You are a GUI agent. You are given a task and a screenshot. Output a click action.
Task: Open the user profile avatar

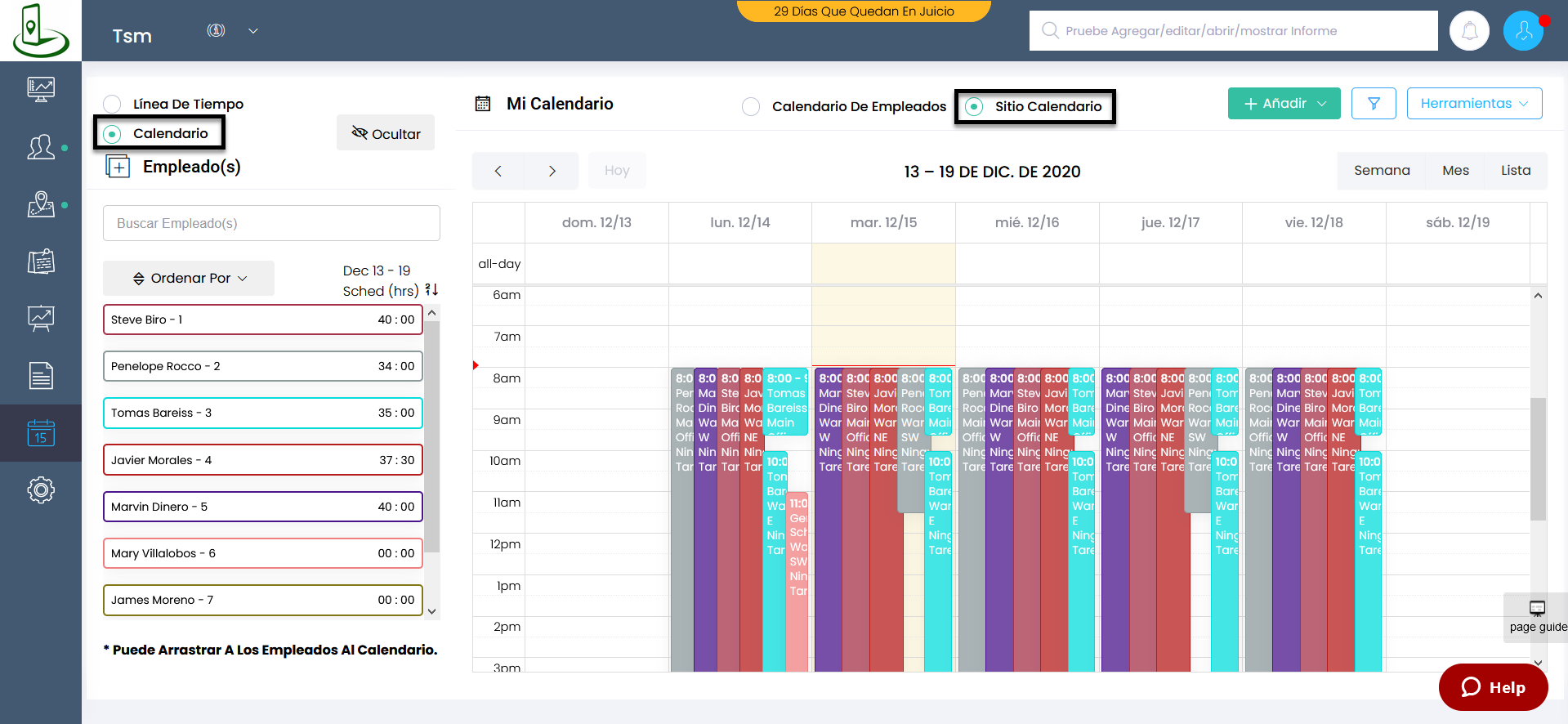[1524, 31]
